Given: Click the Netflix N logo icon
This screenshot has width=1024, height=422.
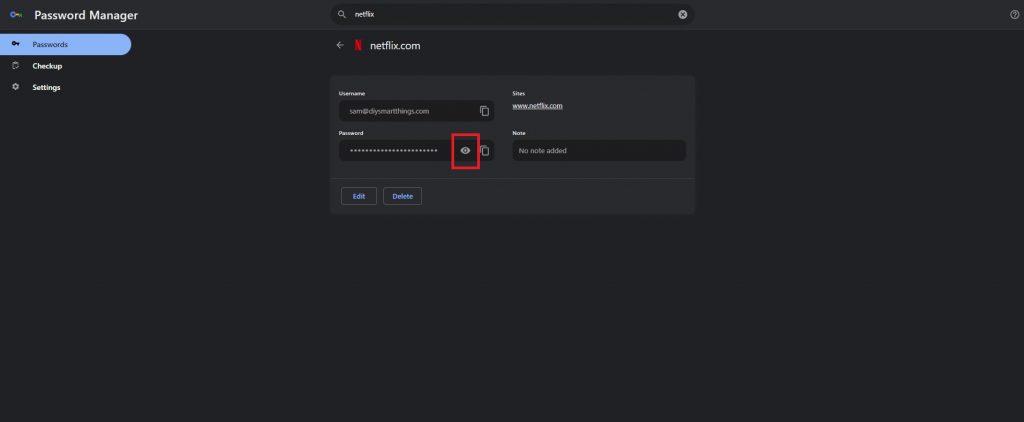Looking at the screenshot, I should tap(358, 46).
